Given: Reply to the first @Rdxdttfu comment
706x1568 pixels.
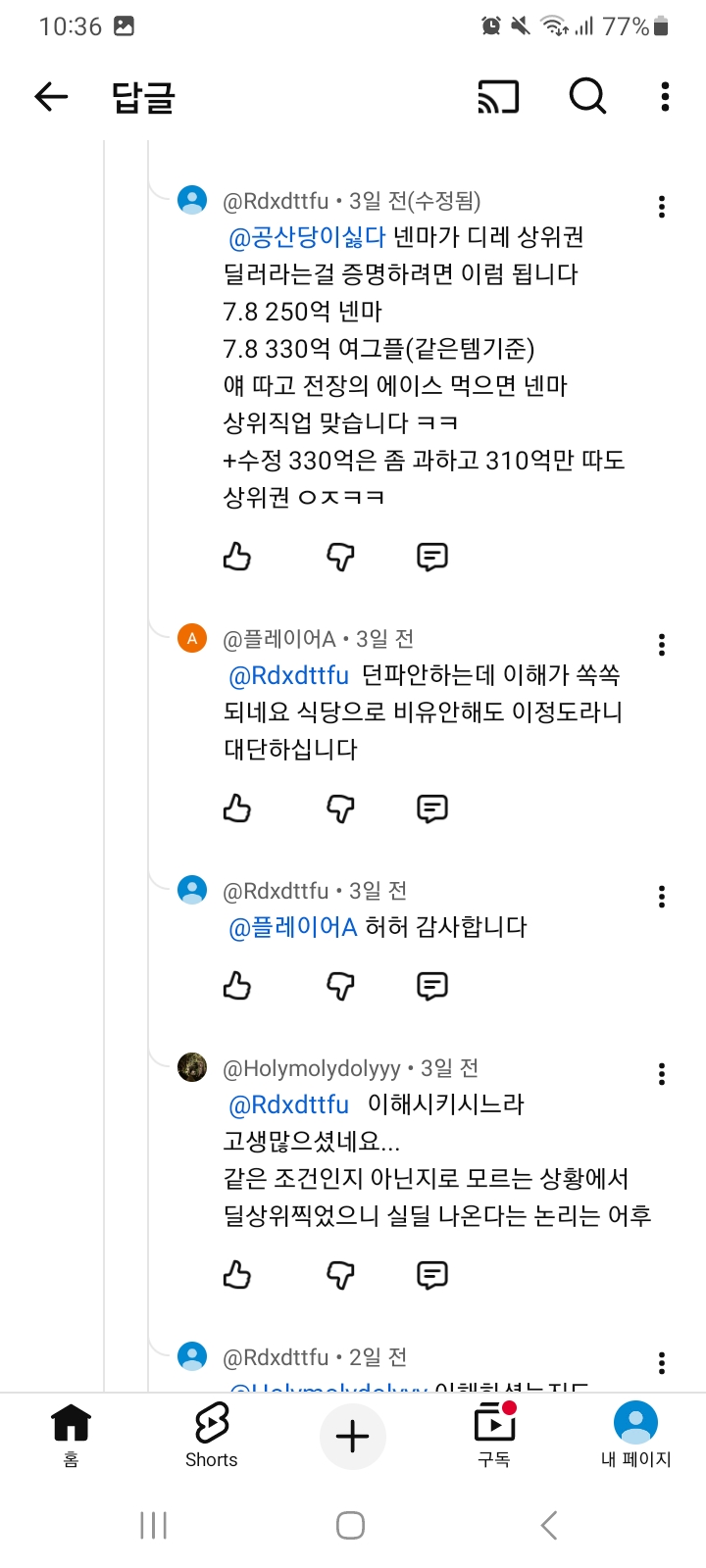Looking at the screenshot, I should click(432, 557).
